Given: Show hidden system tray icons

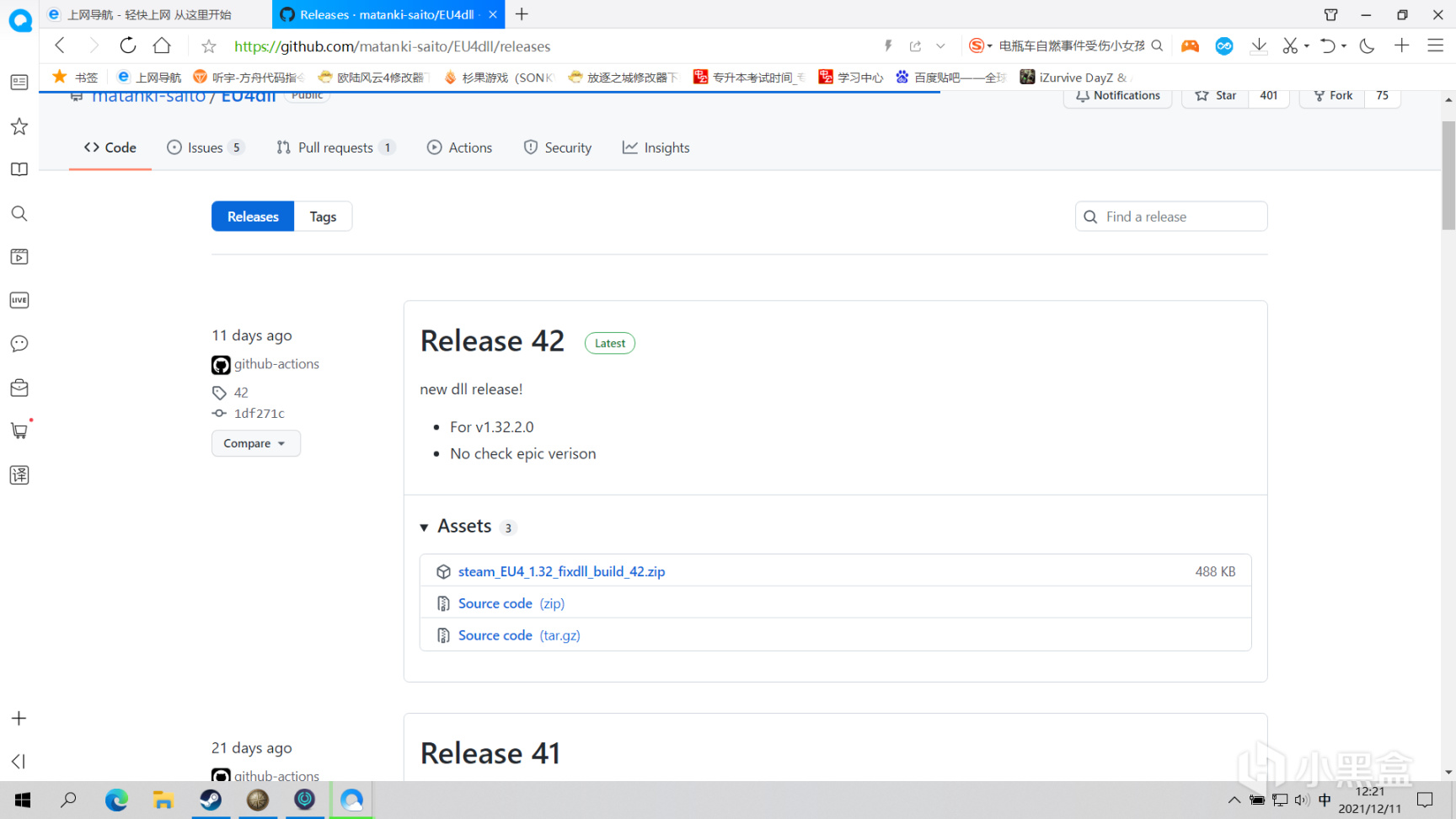Looking at the screenshot, I should point(1234,800).
